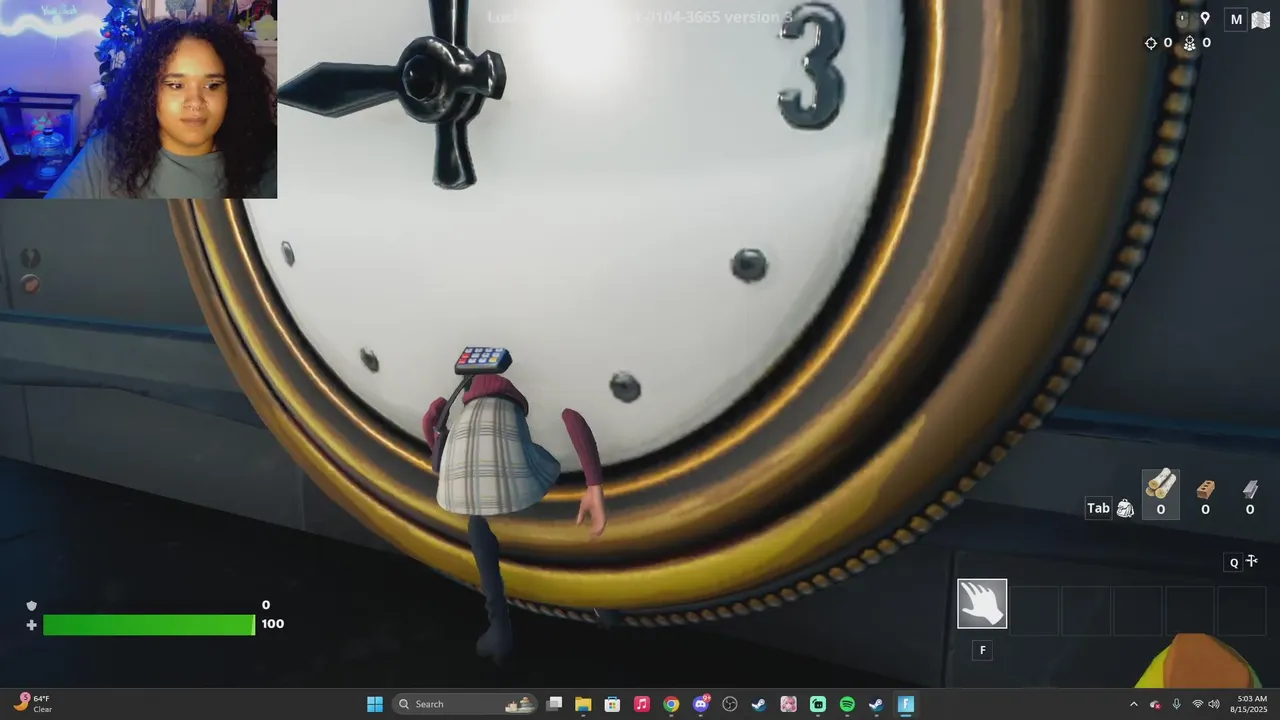
Task: Switch to the Fortnite taskbar icon
Action: [906, 704]
